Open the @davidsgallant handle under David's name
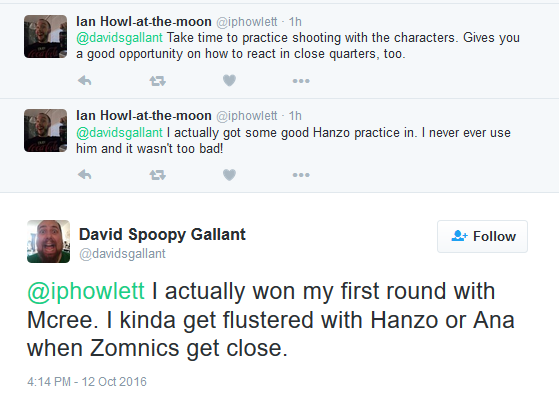The image size is (559, 399). pyautogui.click(x=122, y=254)
